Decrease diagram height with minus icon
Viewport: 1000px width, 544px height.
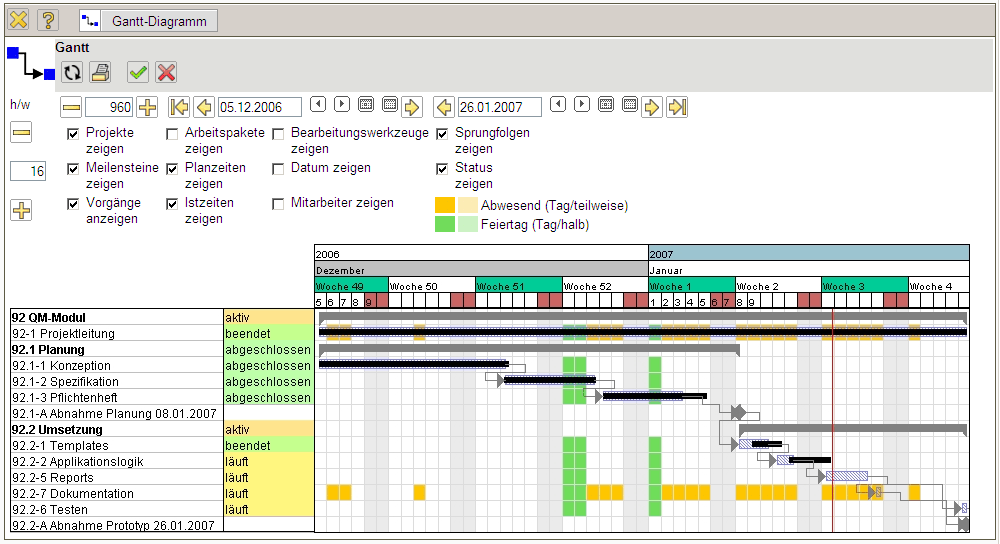[21, 133]
